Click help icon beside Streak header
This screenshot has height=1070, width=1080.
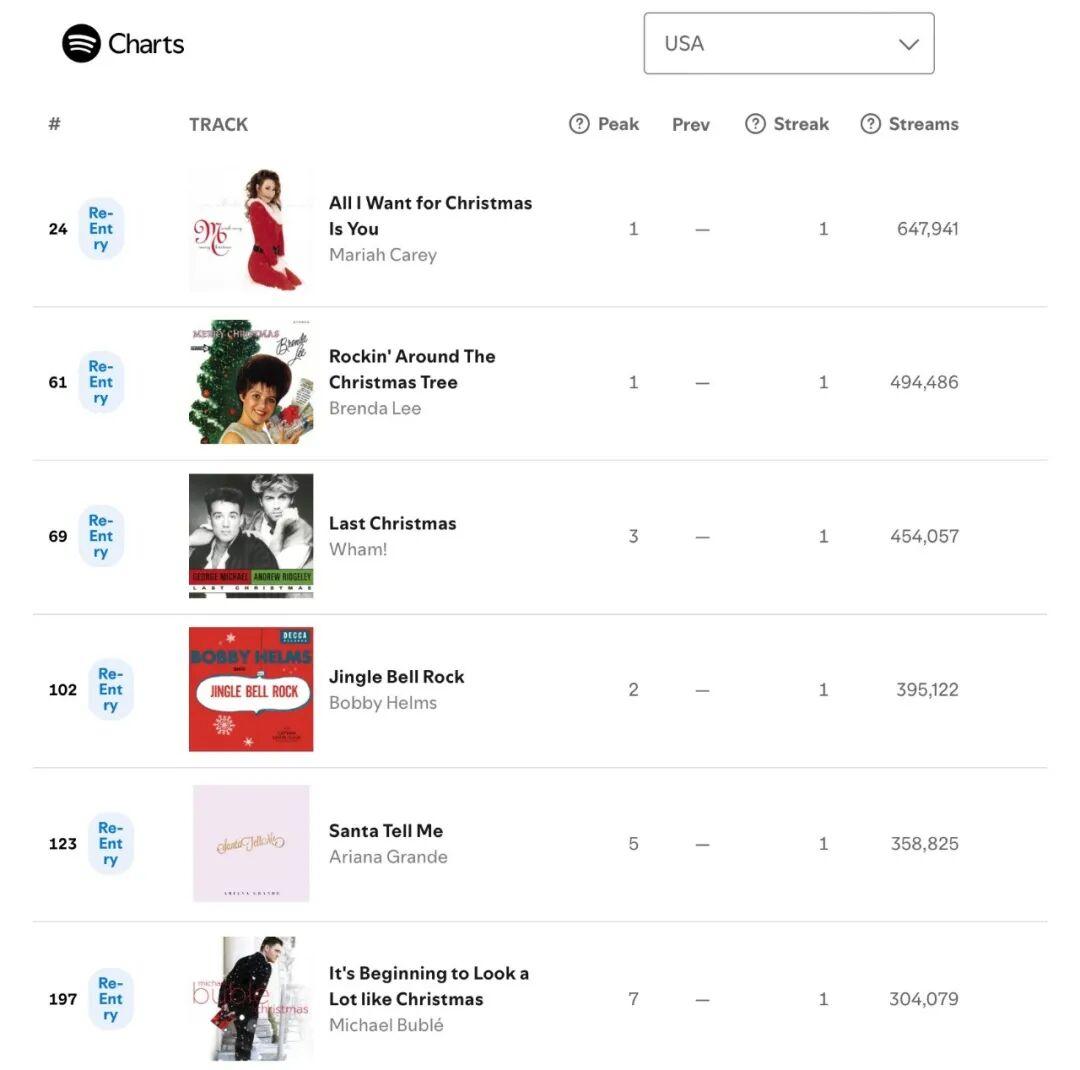click(x=755, y=124)
